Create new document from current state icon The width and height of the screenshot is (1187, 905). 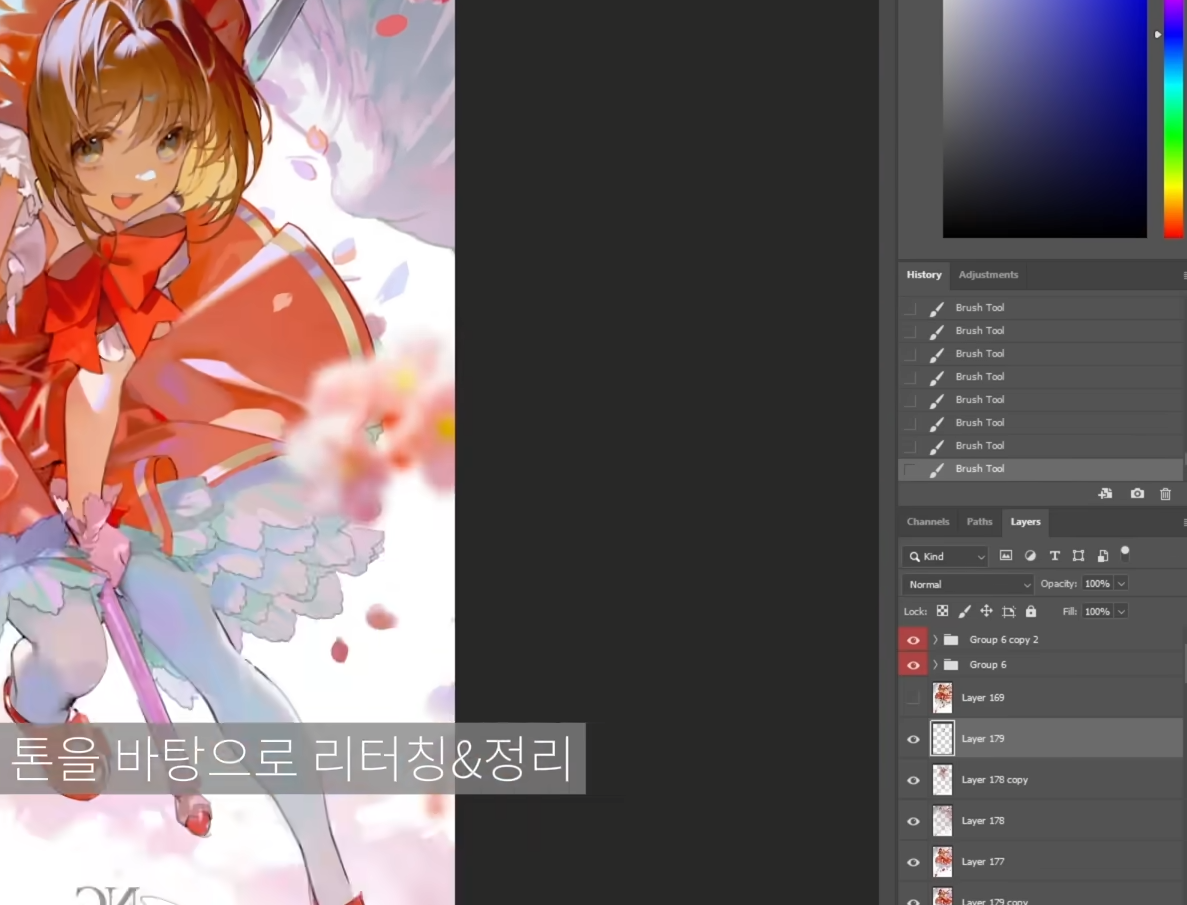tap(1105, 494)
